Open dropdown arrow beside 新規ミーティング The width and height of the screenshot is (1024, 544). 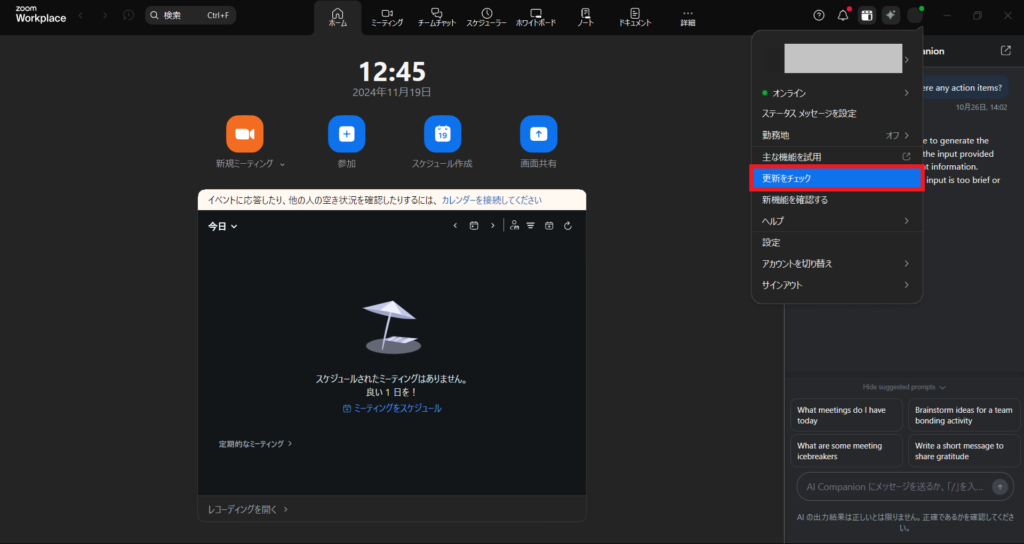click(282, 164)
